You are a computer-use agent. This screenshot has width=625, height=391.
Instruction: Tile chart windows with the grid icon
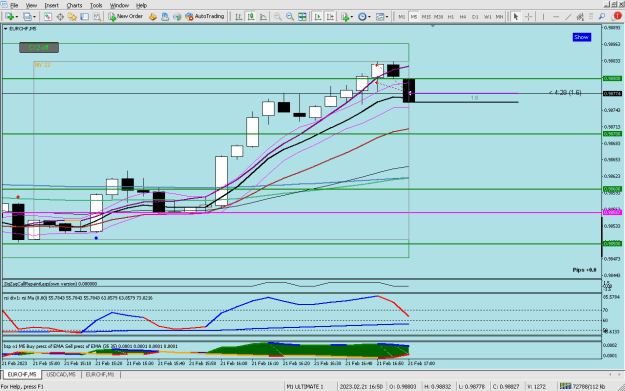click(303, 17)
